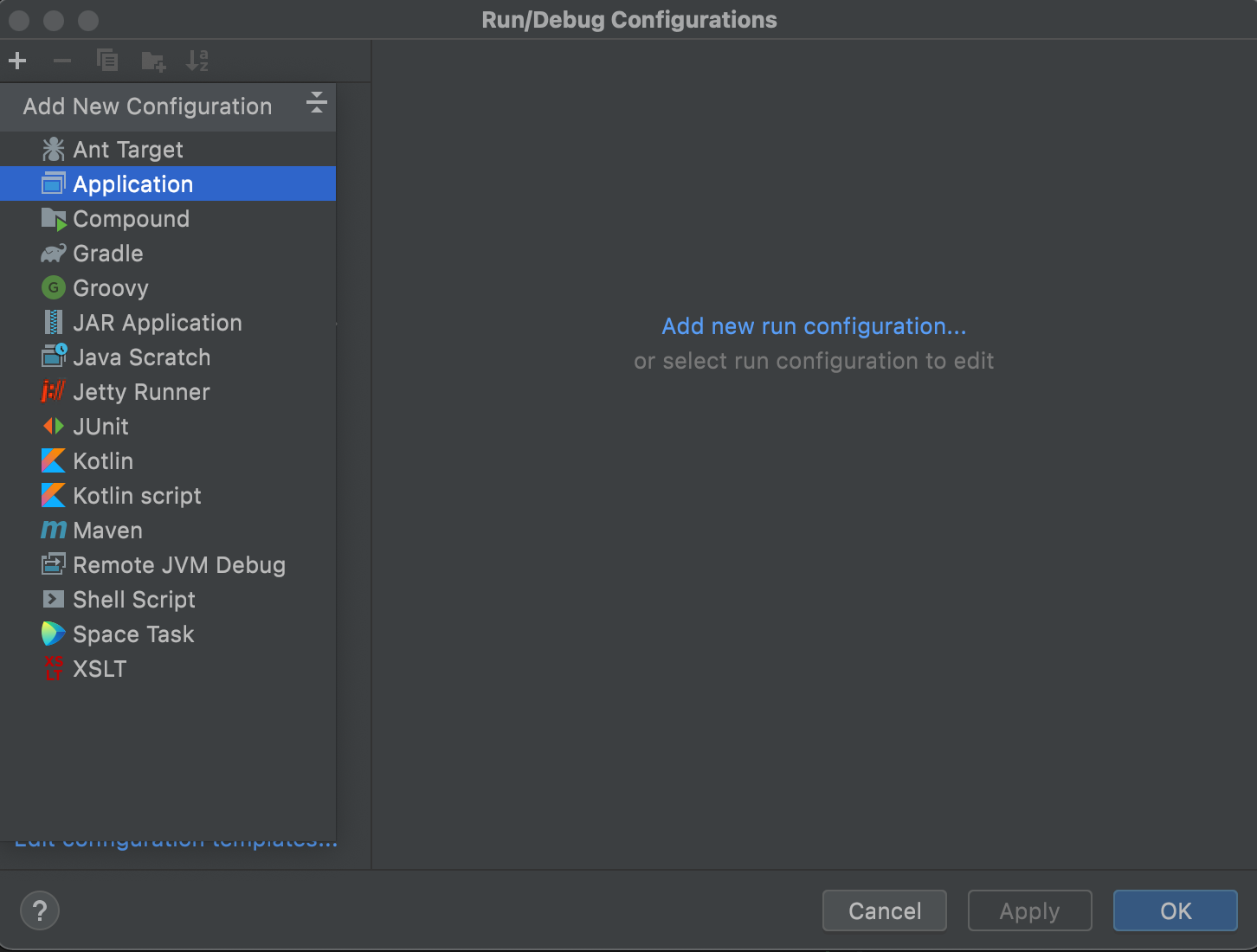The image size is (1257, 952).
Task: Click the Java Scratch clock icon
Action: (x=54, y=356)
